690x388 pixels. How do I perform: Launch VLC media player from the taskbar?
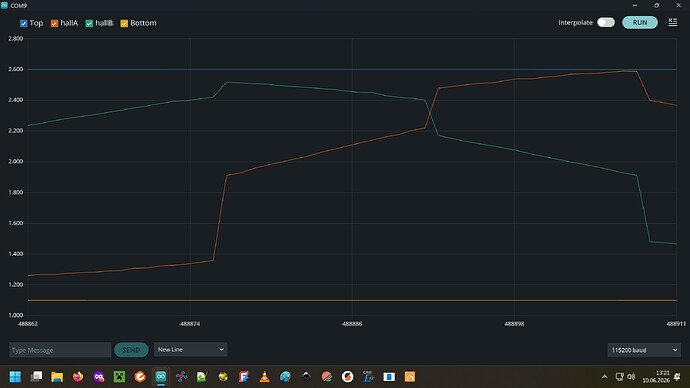pos(264,377)
